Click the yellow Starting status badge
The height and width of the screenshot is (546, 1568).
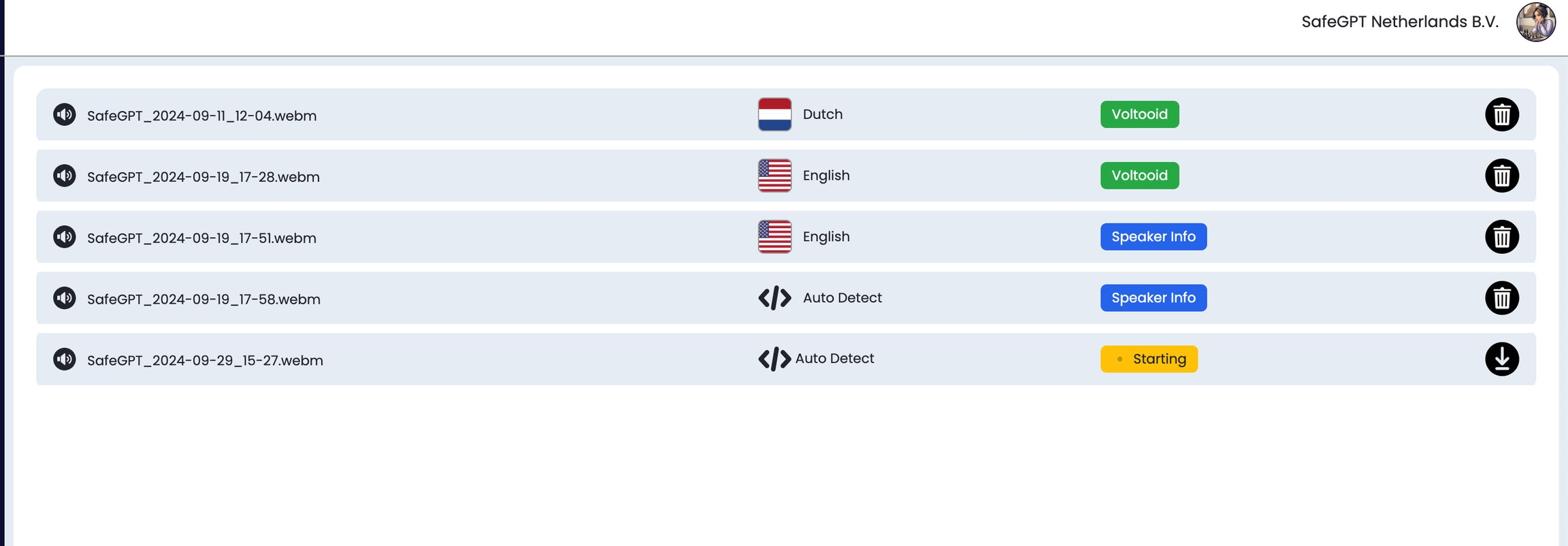1149,359
